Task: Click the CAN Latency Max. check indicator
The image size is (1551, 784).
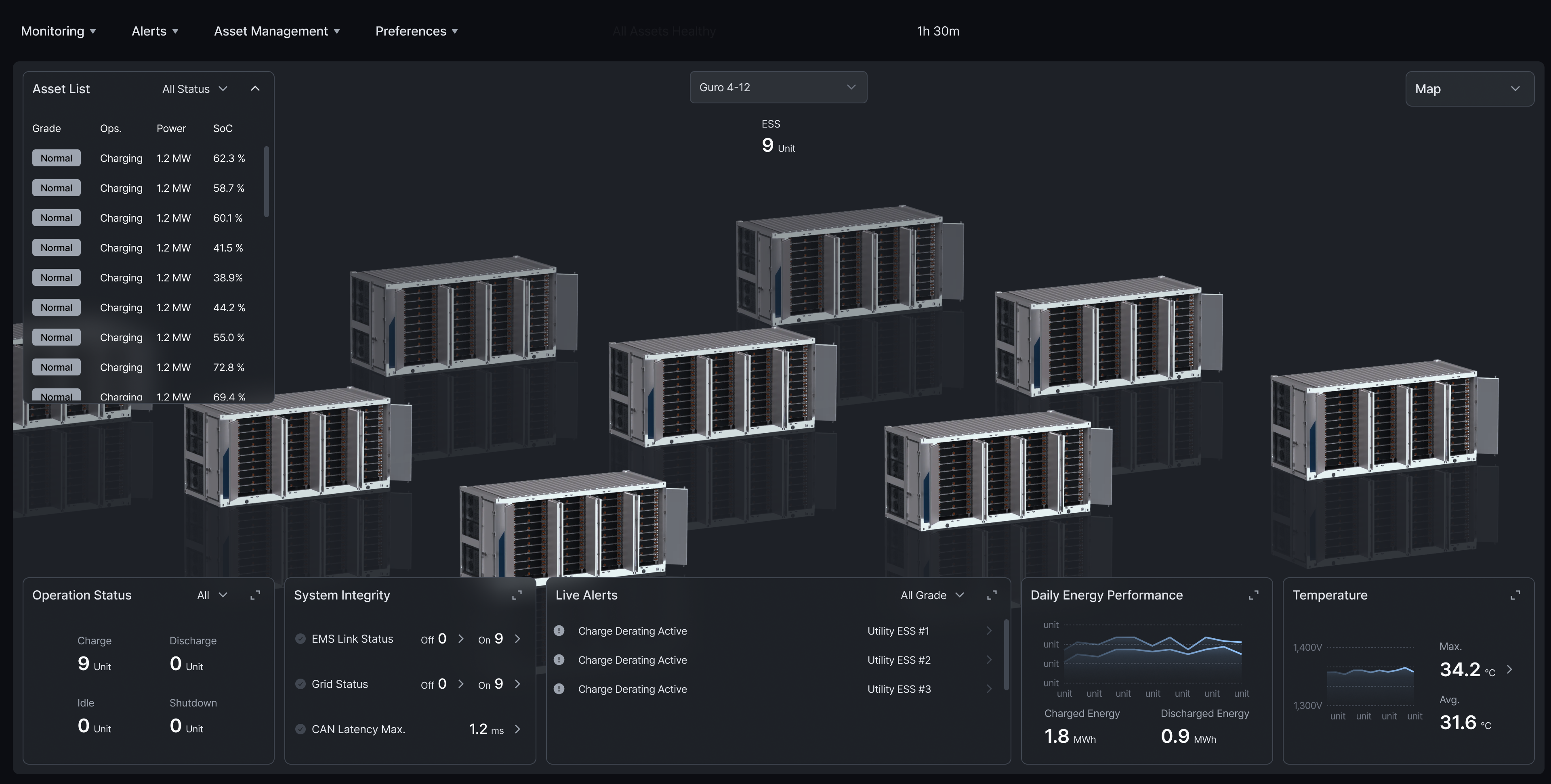Action: 301,729
